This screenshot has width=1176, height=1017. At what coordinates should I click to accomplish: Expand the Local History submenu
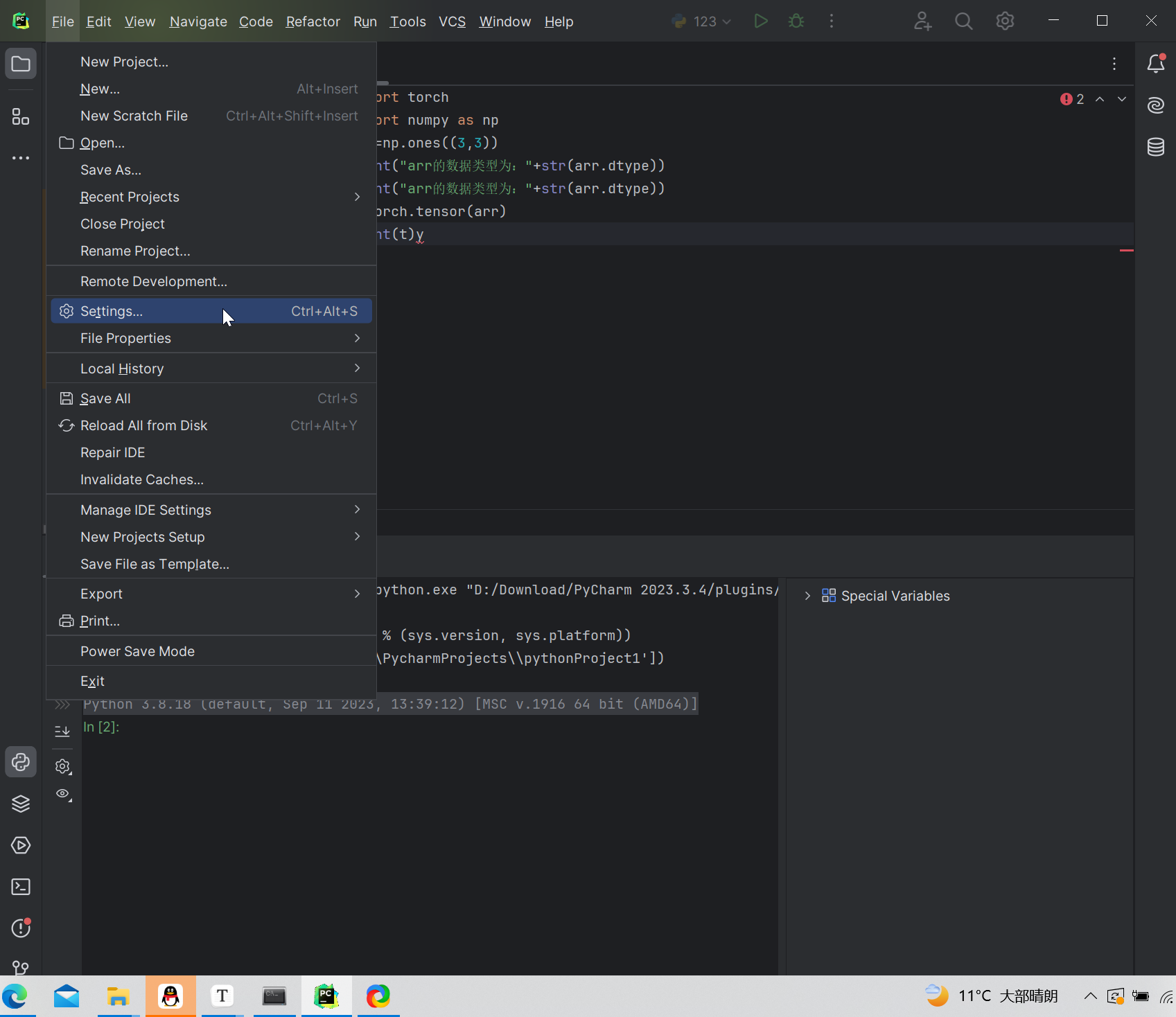(x=211, y=369)
